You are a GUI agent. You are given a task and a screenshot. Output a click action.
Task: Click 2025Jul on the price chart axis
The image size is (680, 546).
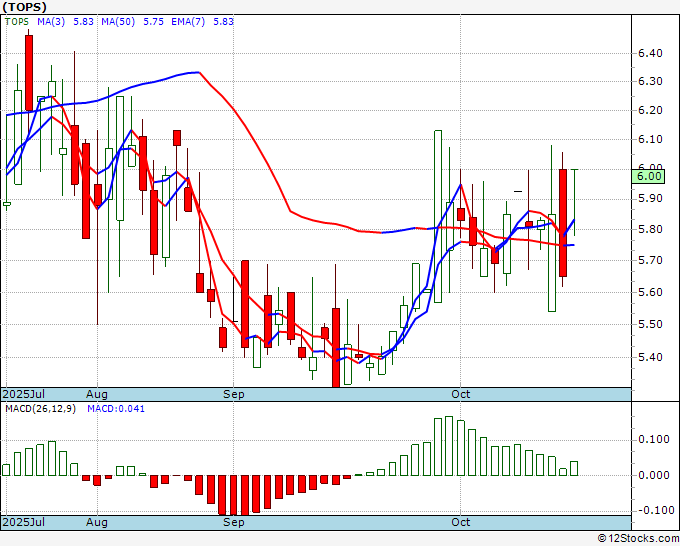click(23, 394)
